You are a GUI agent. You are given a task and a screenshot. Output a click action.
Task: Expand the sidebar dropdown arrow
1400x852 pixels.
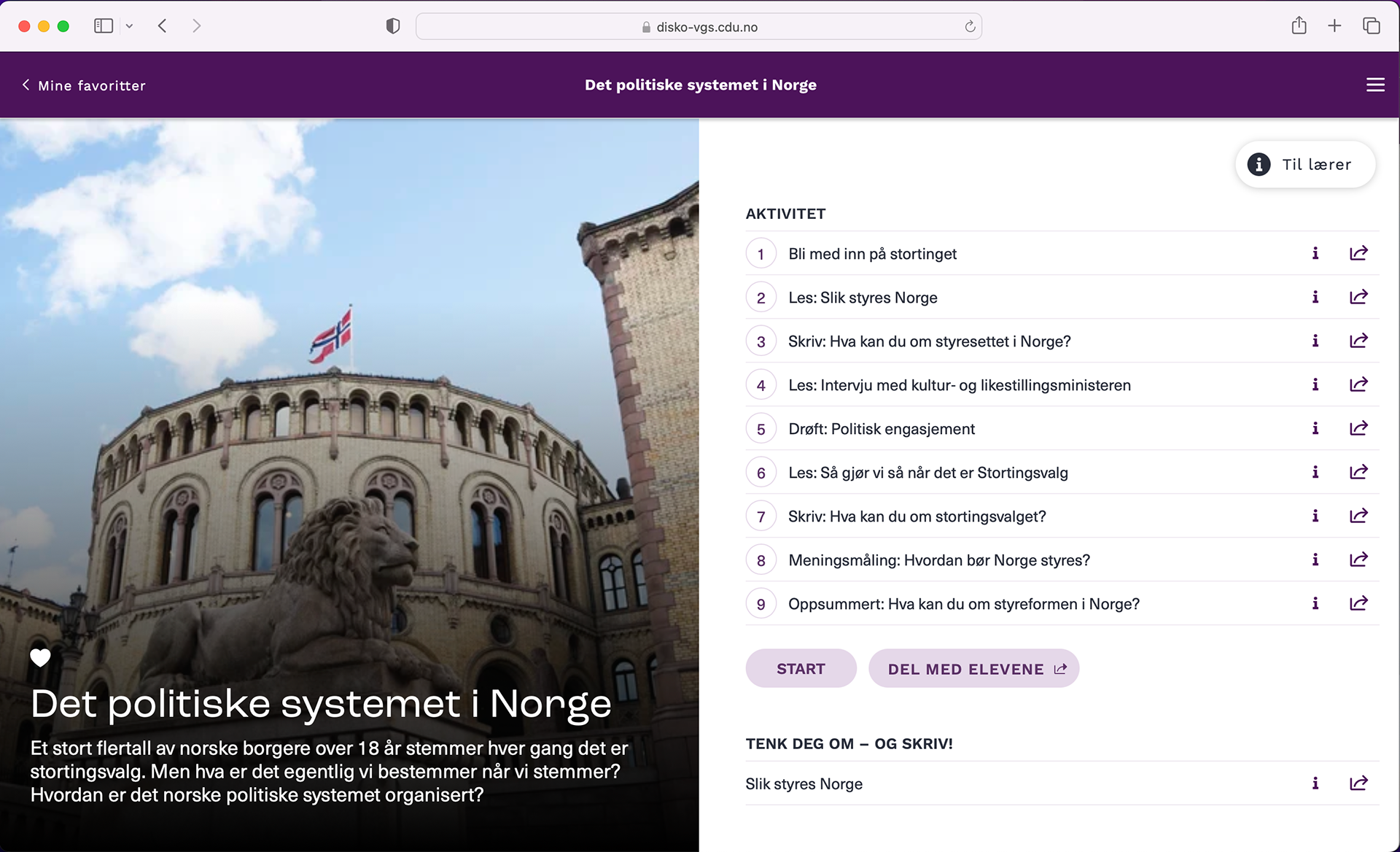[x=129, y=26]
